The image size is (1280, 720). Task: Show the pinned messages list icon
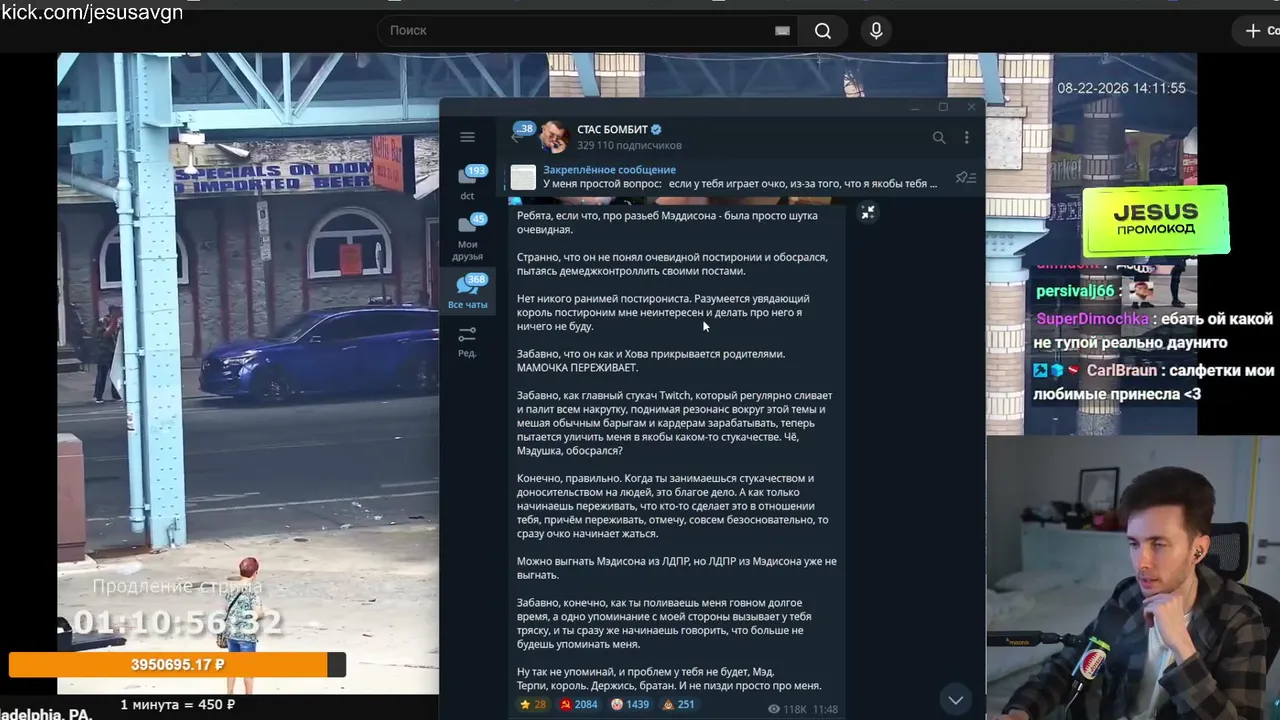[x=965, y=177]
